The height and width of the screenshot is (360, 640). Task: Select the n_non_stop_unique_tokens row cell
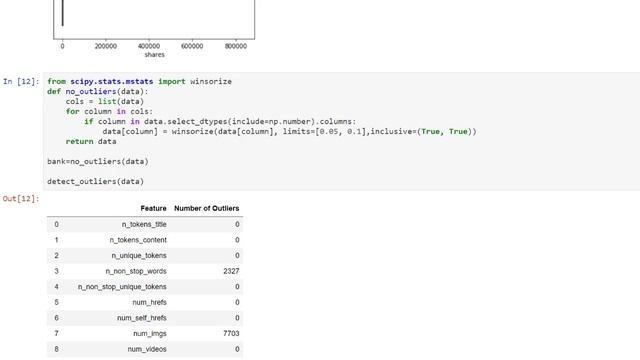(122, 287)
